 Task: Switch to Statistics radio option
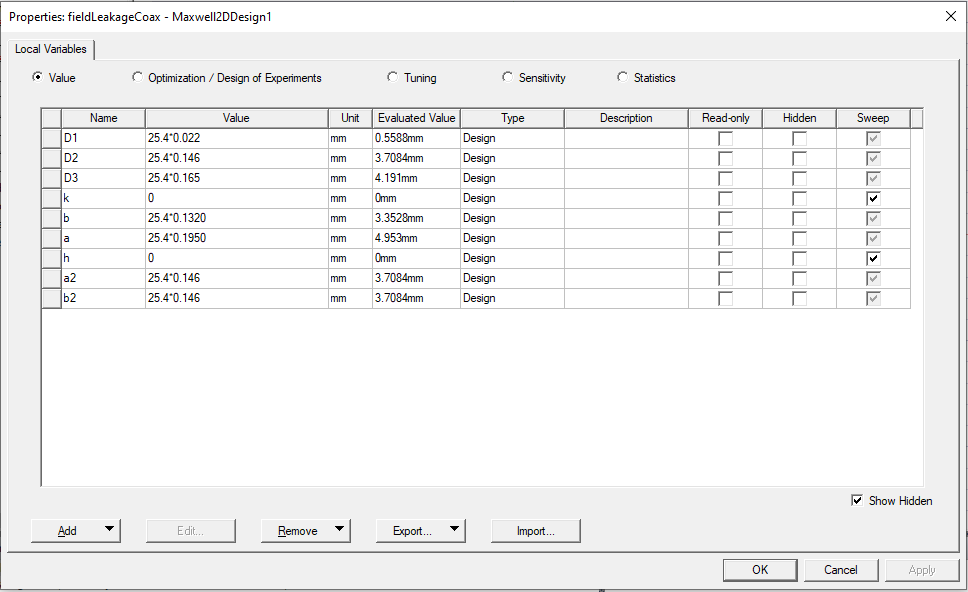(x=623, y=78)
